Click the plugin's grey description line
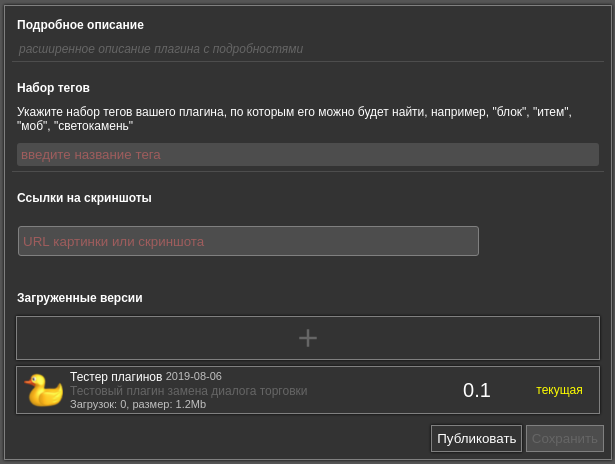Screen dimensions: 615x464 pyautogui.click(x=188, y=391)
